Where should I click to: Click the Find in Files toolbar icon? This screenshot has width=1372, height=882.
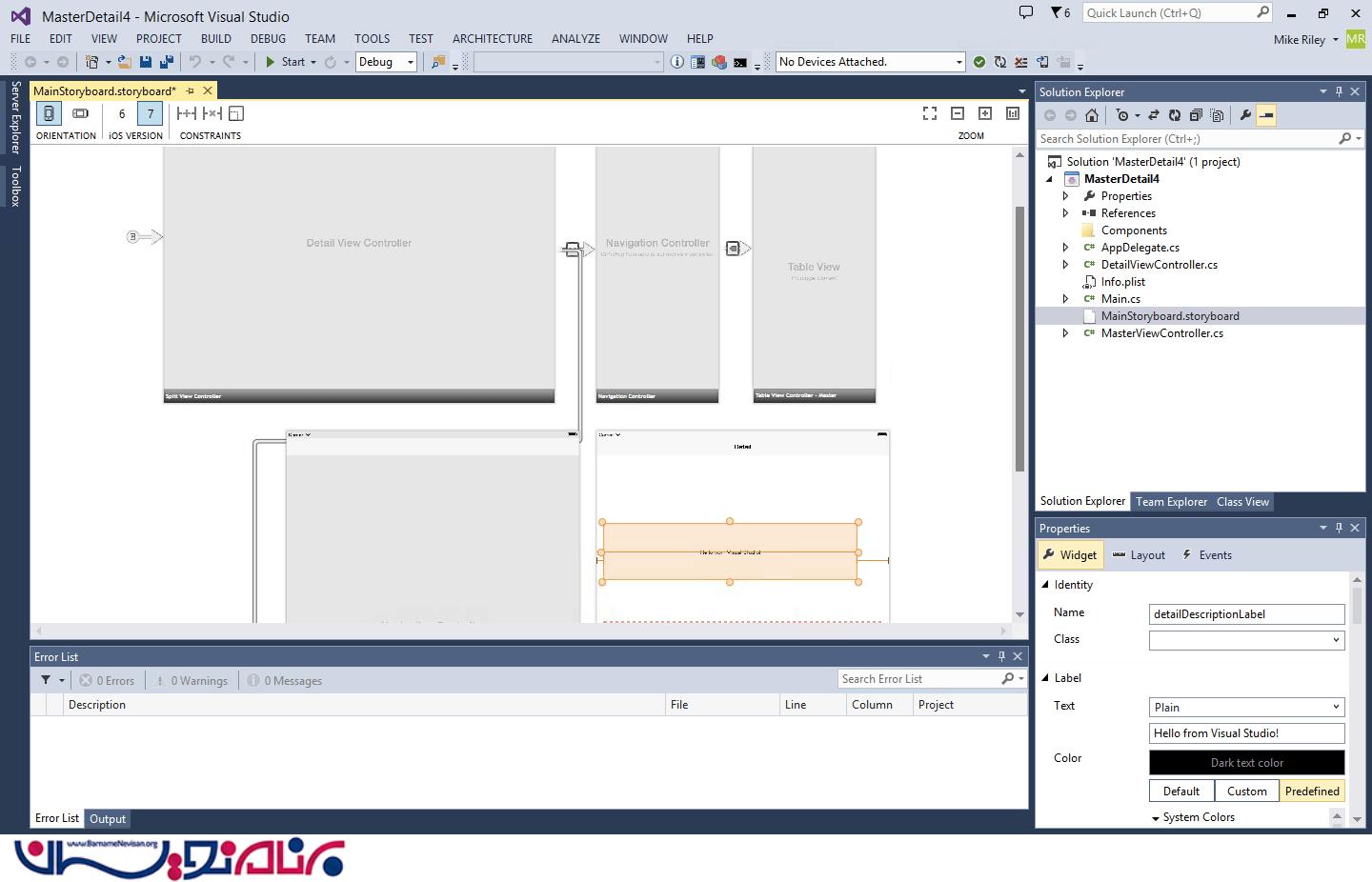point(438,62)
